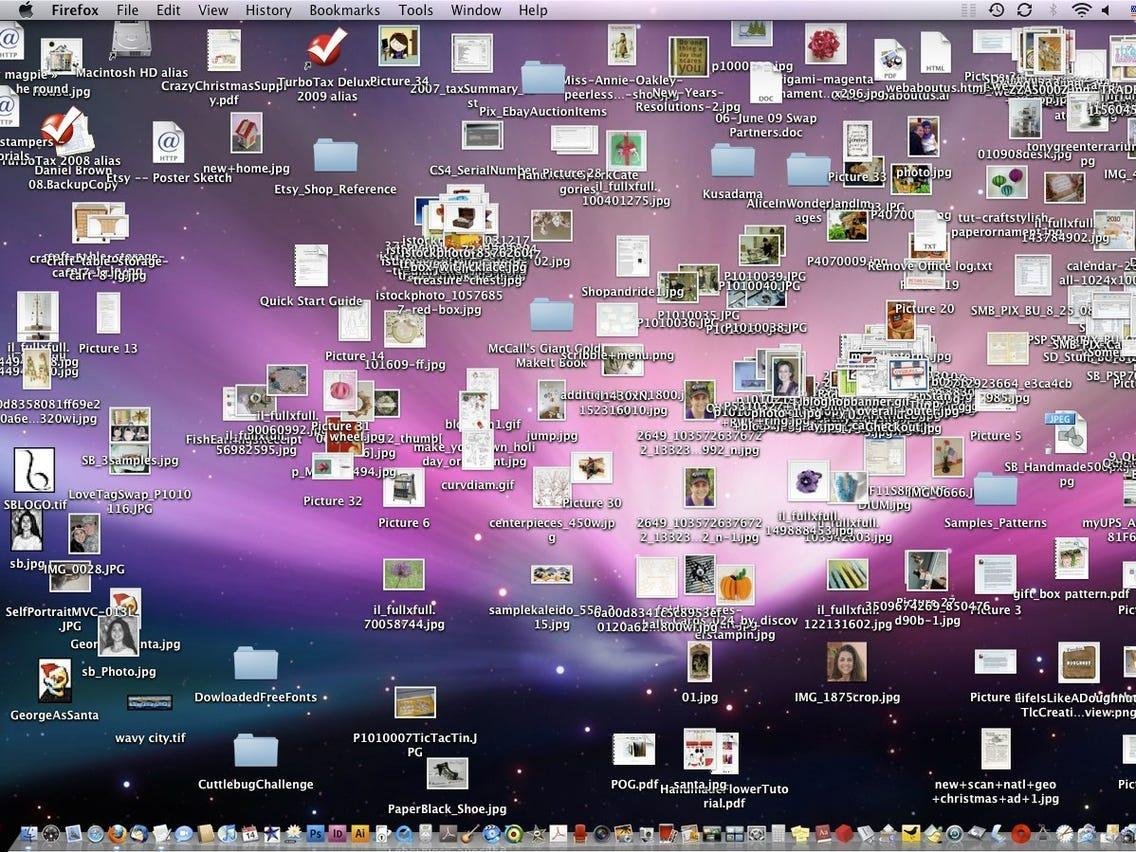Viewport: 1136px width, 852px height.
Task: Select the wavy city.tif file
Action: [149, 702]
